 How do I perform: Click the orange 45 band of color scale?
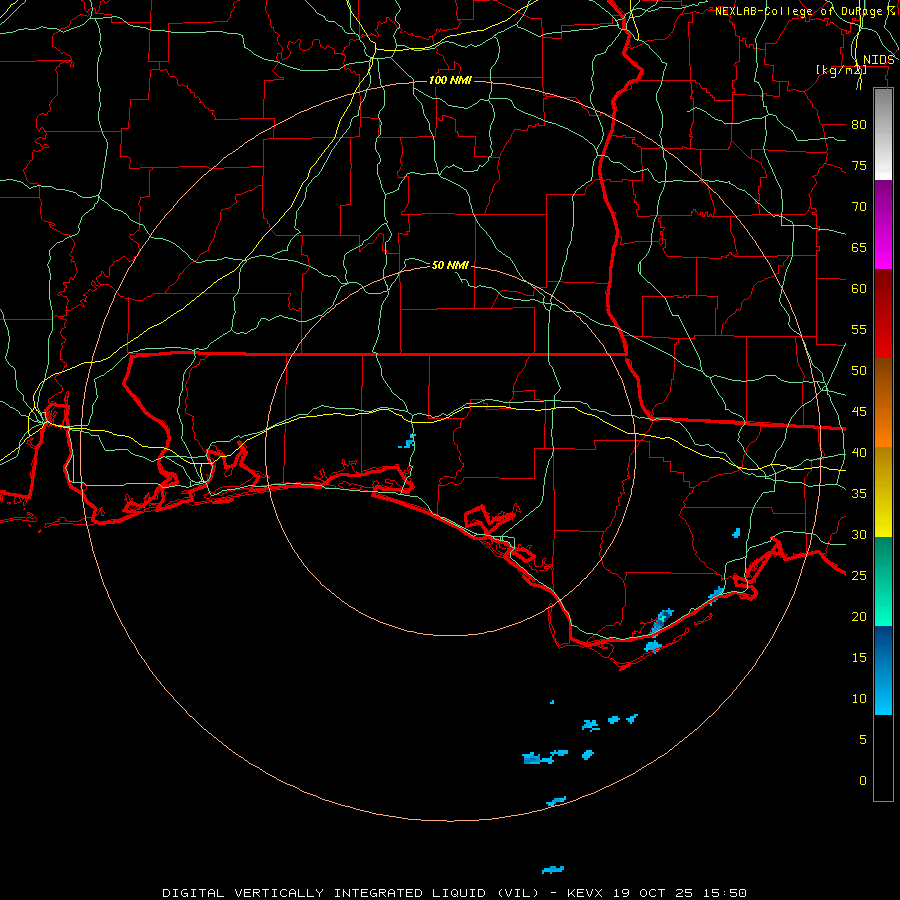click(883, 403)
